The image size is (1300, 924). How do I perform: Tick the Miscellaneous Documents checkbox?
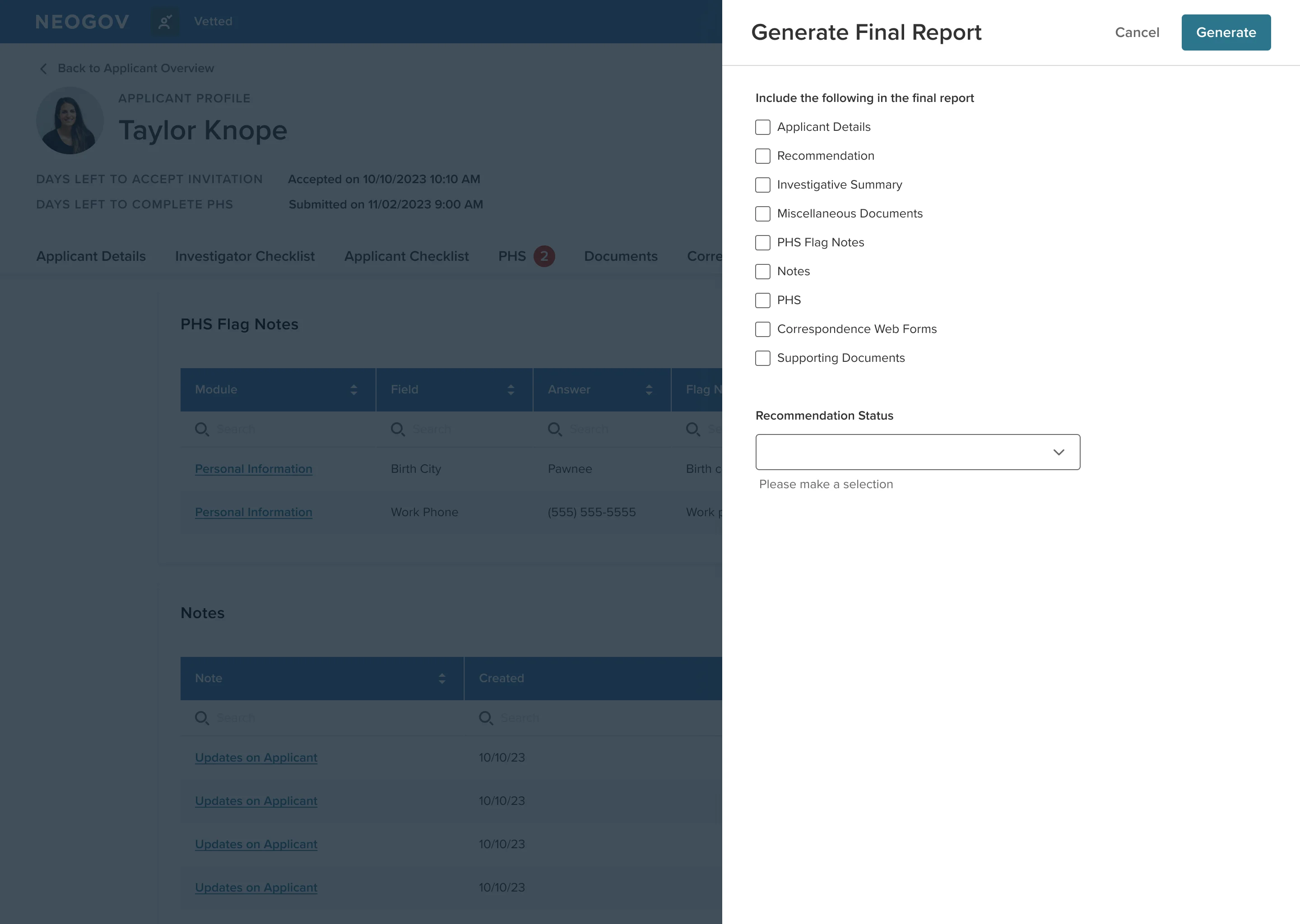click(x=763, y=213)
